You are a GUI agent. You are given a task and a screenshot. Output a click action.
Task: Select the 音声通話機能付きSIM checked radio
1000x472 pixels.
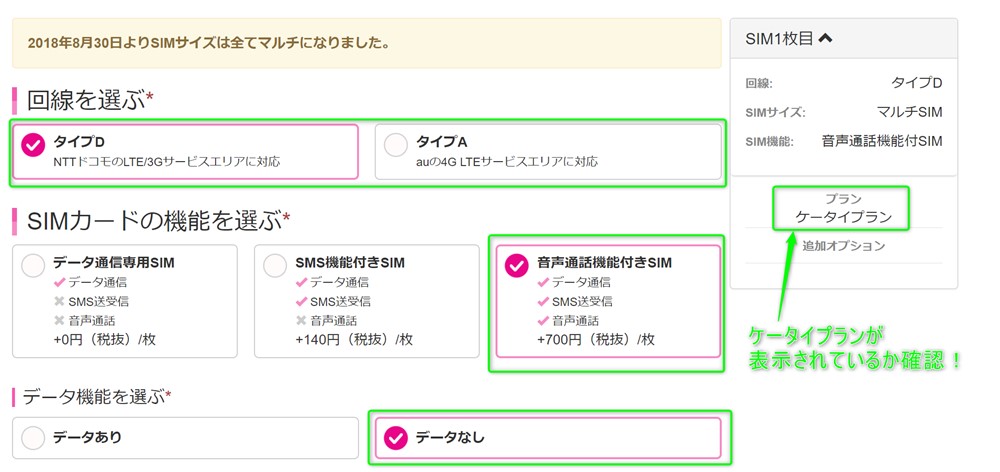pos(516,265)
